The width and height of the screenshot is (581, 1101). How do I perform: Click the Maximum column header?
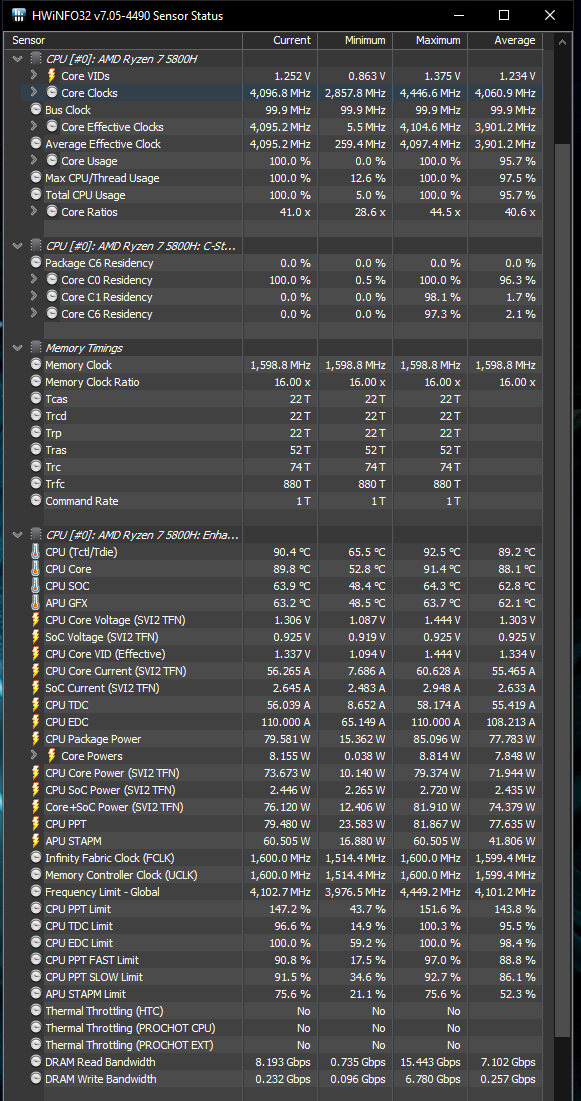(x=431, y=41)
